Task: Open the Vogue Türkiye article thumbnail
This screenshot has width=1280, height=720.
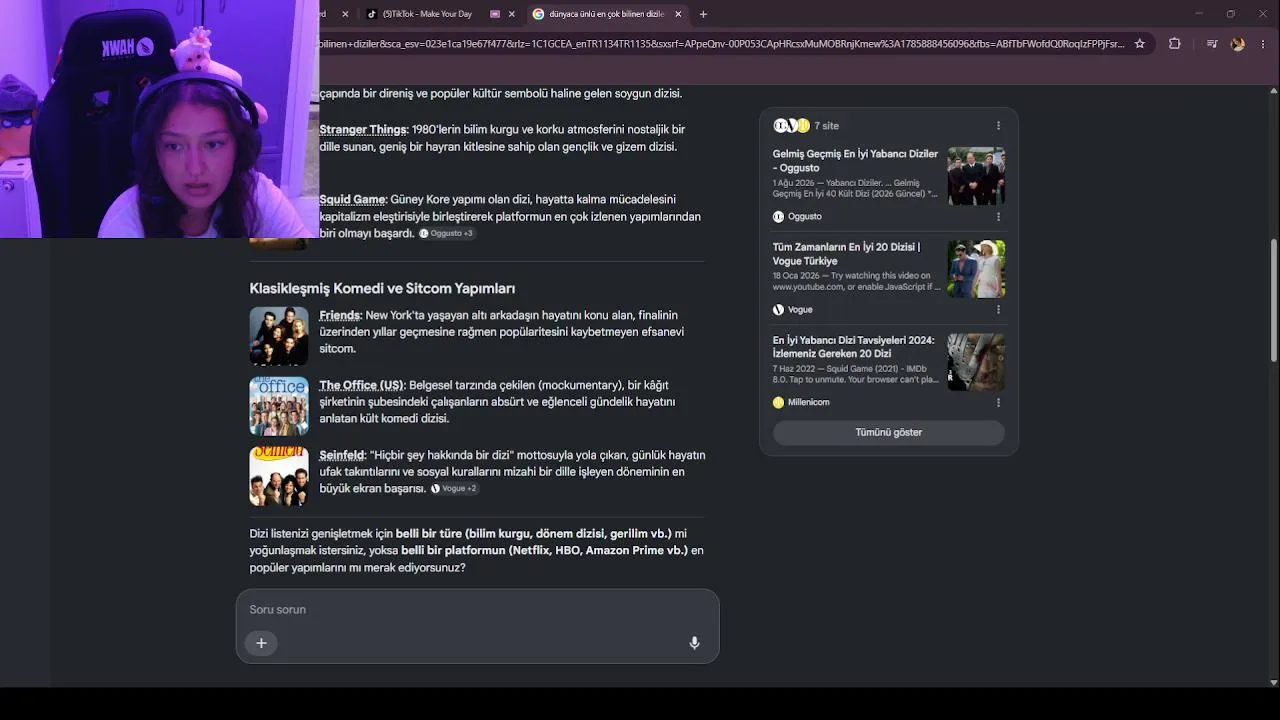Action: (x=976, y=269)
